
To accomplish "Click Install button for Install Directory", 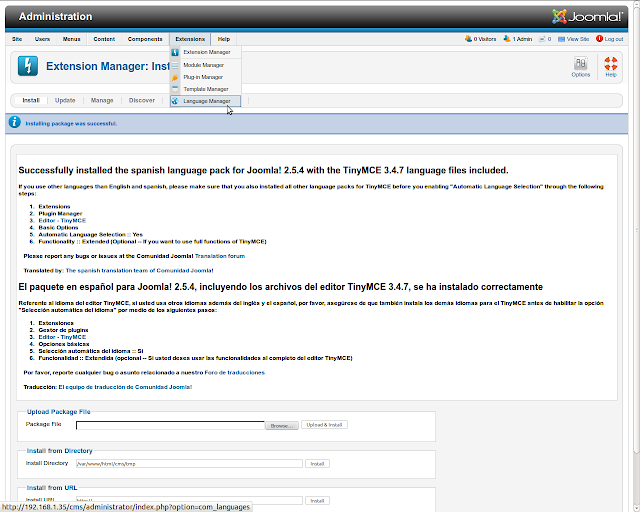I will (x=317, y=464).
